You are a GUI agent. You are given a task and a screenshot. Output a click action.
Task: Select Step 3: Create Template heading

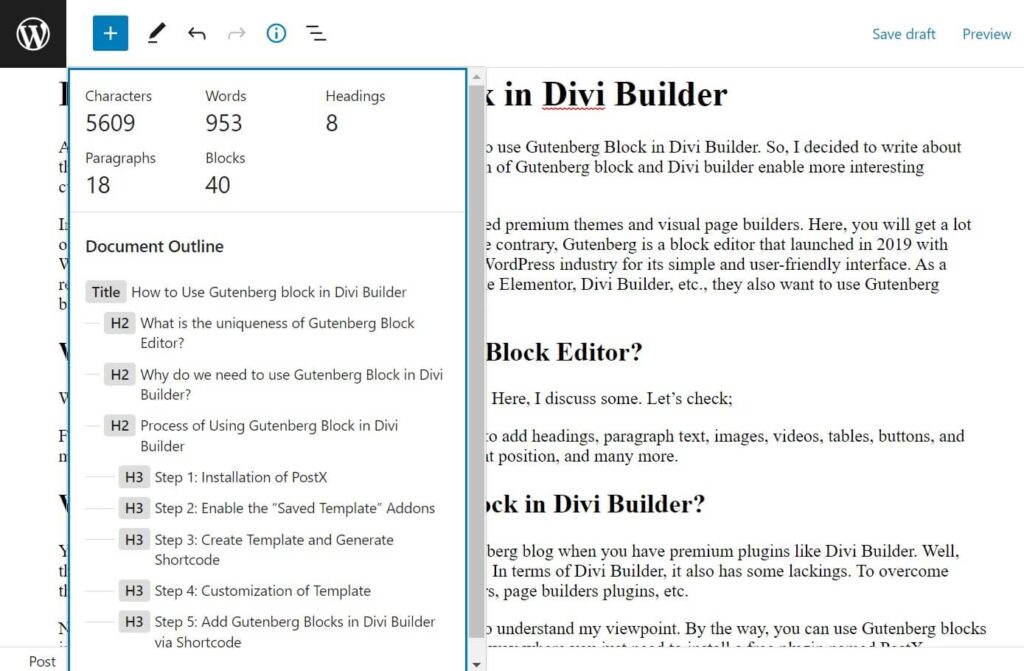(257, 549)
